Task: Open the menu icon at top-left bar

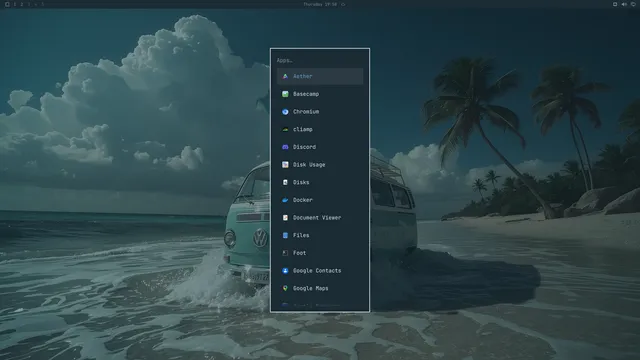Action: 7,4
